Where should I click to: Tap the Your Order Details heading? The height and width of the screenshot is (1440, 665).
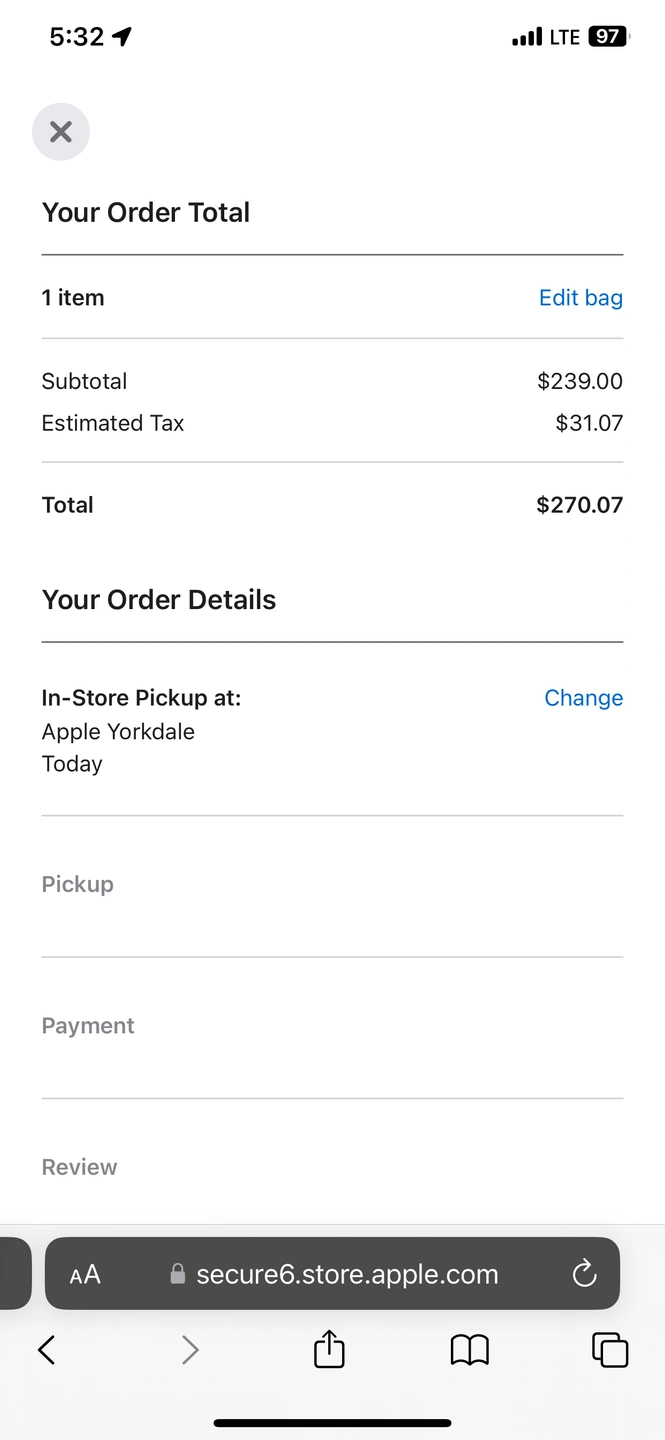159,600
